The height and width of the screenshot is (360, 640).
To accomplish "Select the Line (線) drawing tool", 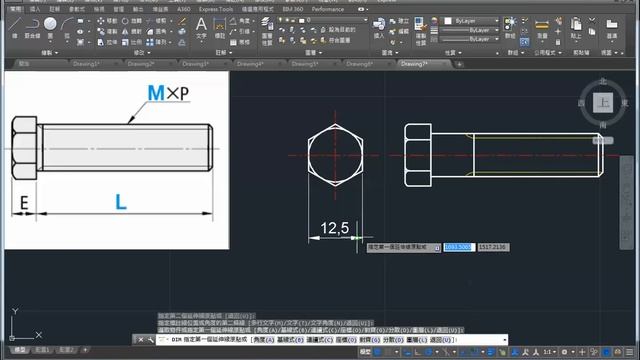I will [x=15, y=27].
